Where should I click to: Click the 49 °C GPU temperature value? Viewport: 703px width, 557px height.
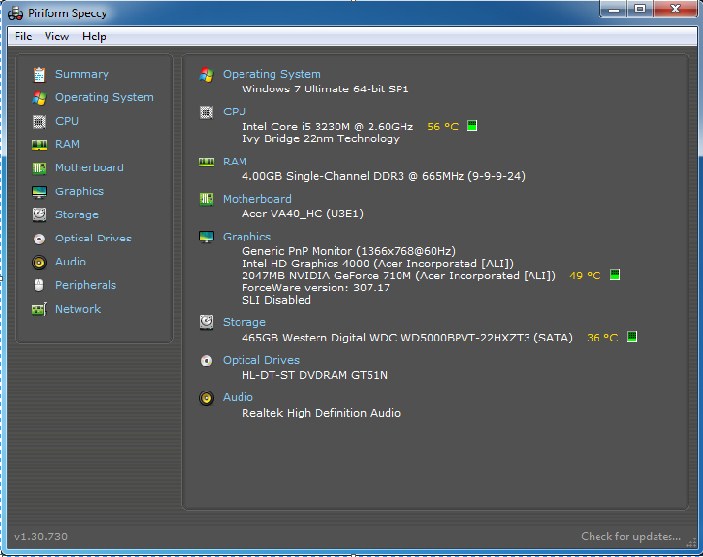pyautogui.click(x=585, y=275)
